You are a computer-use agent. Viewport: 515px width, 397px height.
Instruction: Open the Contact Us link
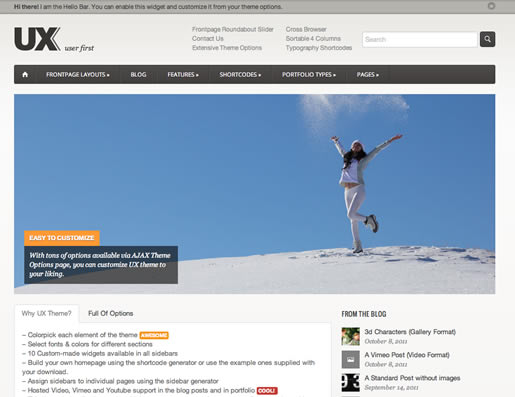[x=208, y=39]
